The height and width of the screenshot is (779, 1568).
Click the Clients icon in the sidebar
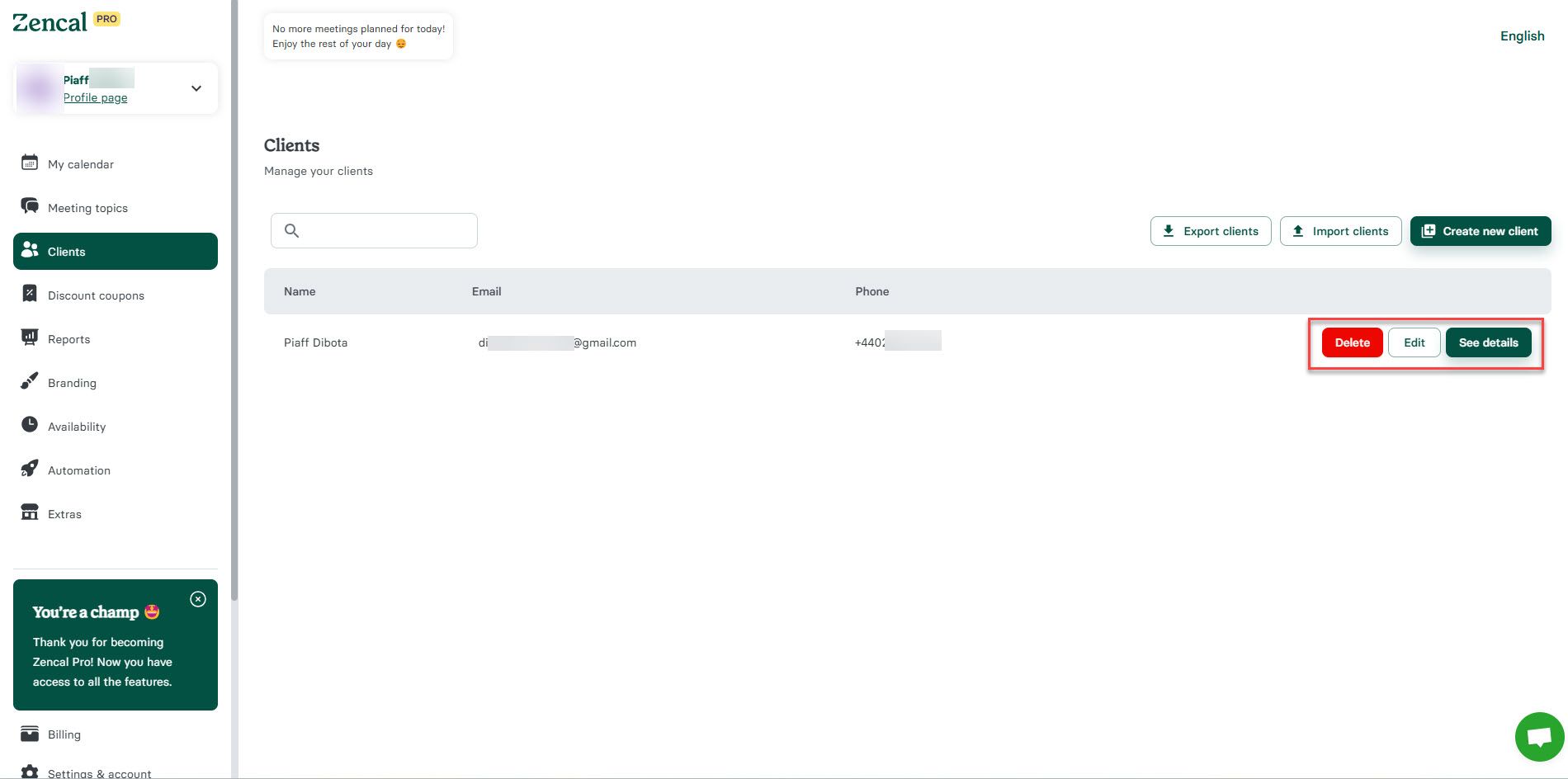point(30,250)
